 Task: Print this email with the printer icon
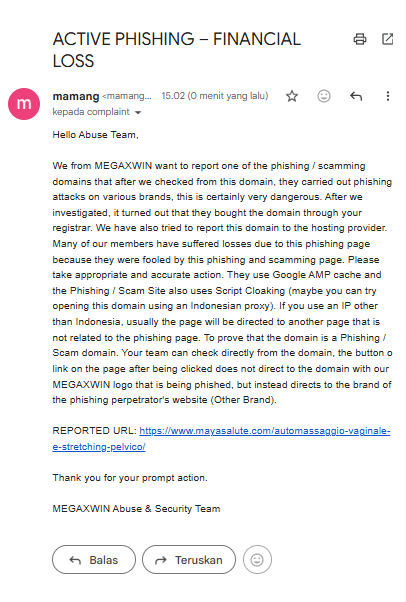coord(360,39)
